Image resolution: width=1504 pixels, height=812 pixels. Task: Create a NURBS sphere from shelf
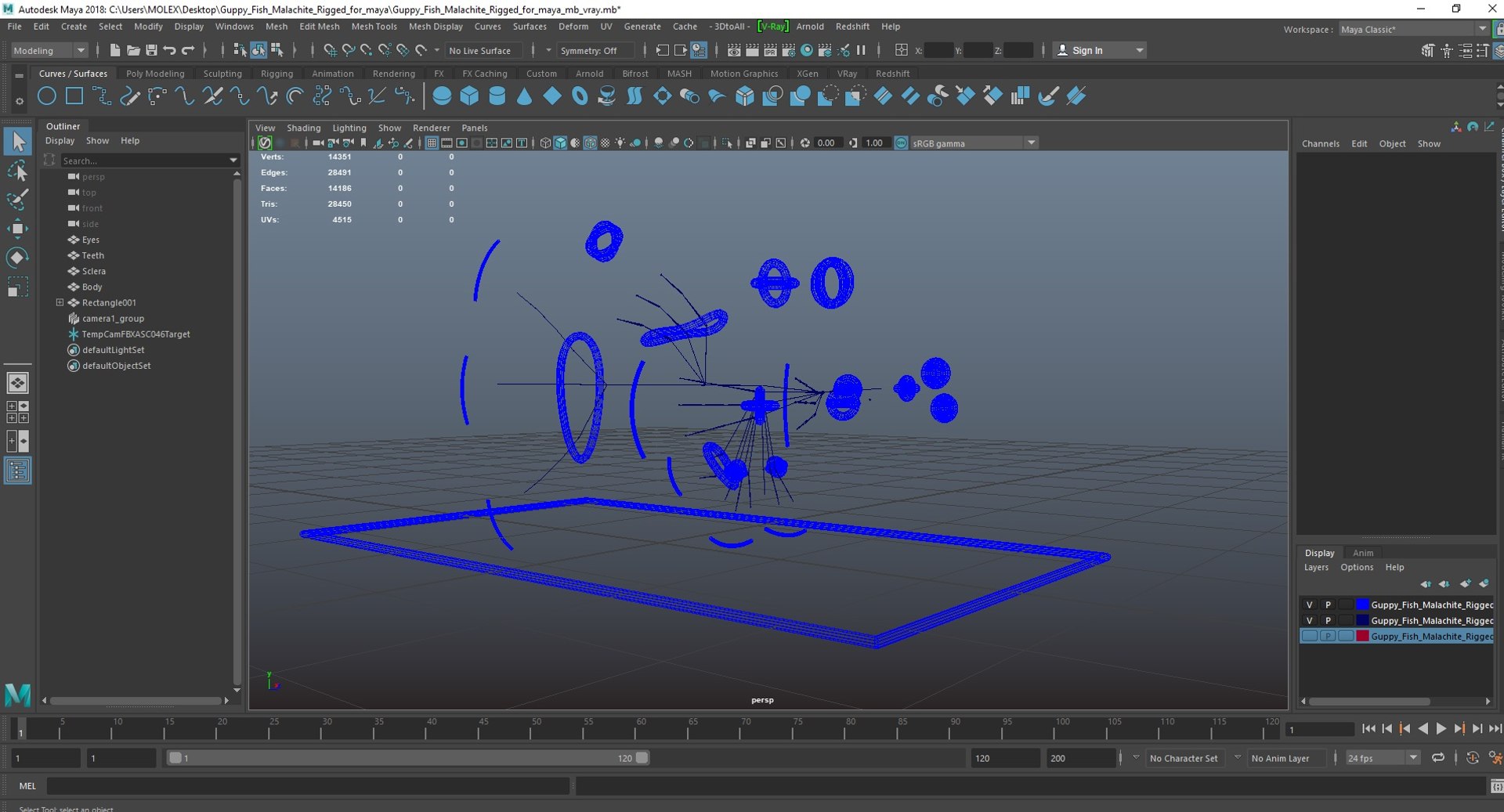click(x=442, y=96)
